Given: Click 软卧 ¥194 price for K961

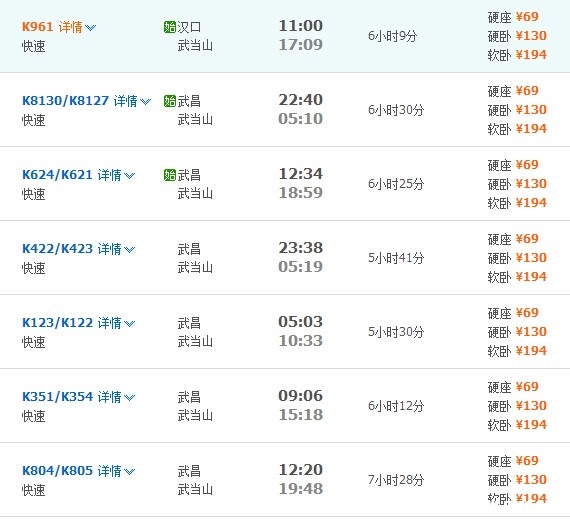Looking at the screenshot, I should coord(517,55).
